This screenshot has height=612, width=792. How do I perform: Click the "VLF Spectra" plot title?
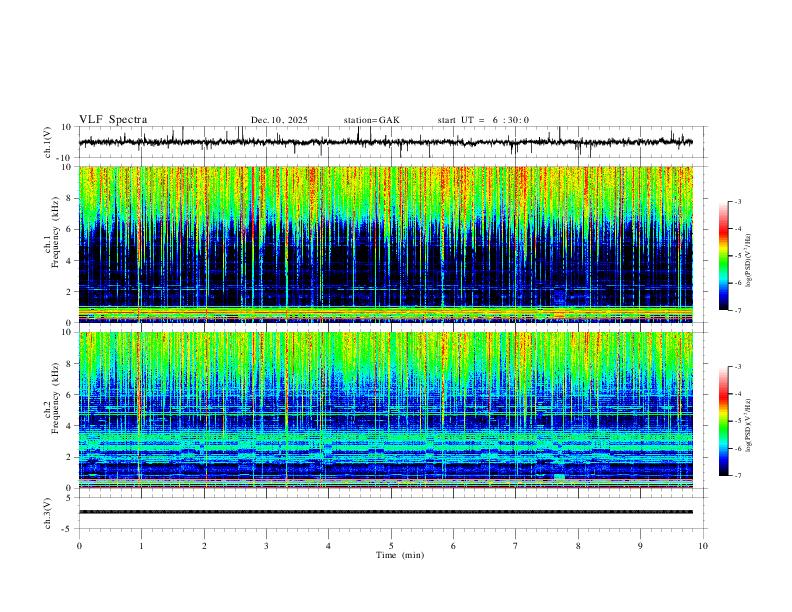(x=113, y=120)
